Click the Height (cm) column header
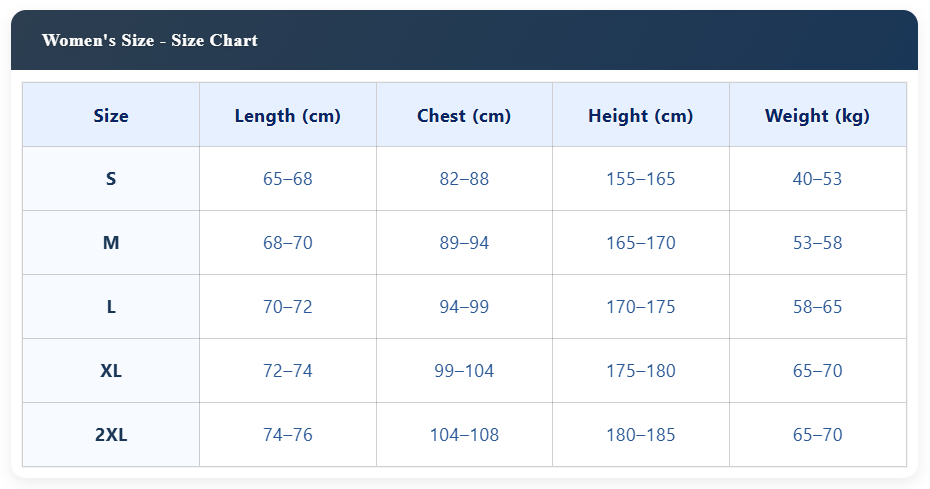930x489 pixels. point(641,116)
